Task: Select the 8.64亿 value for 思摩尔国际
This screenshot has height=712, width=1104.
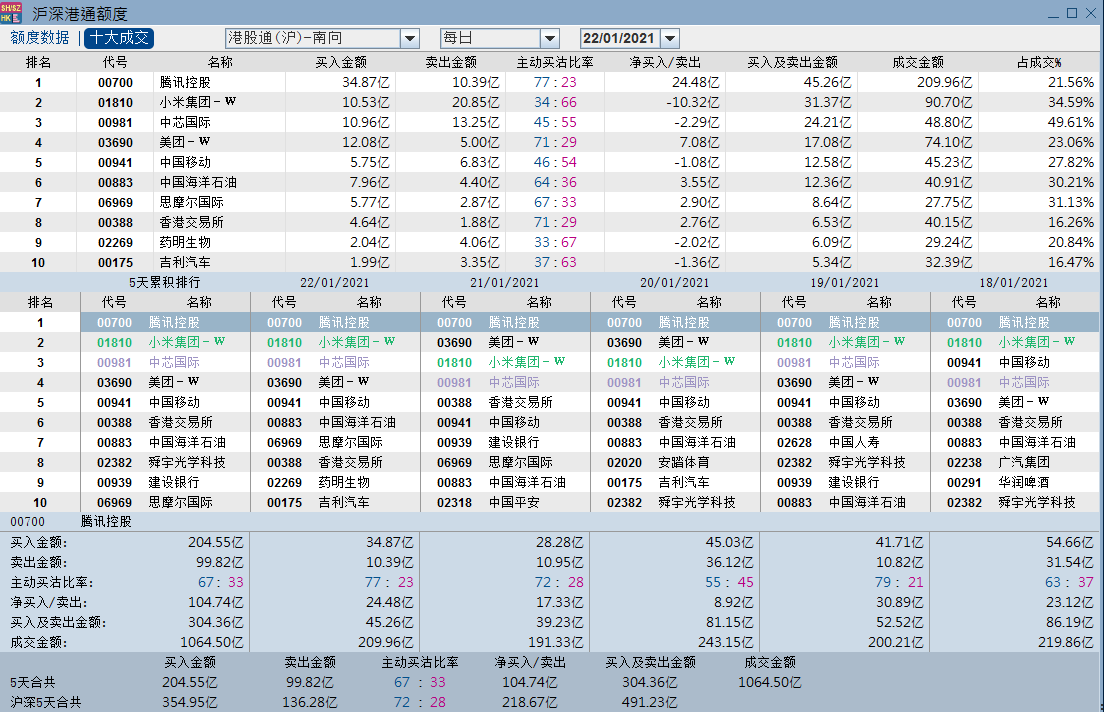Action: tap(832, 202)
